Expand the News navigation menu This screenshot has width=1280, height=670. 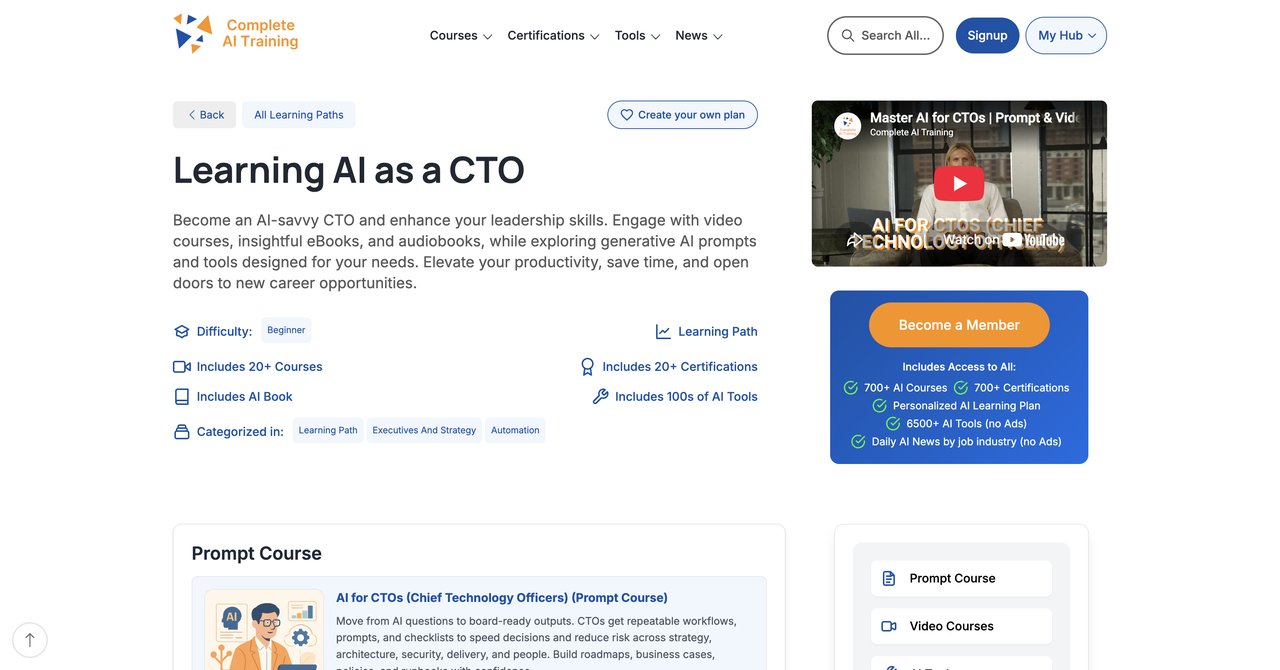coord(699,35)
